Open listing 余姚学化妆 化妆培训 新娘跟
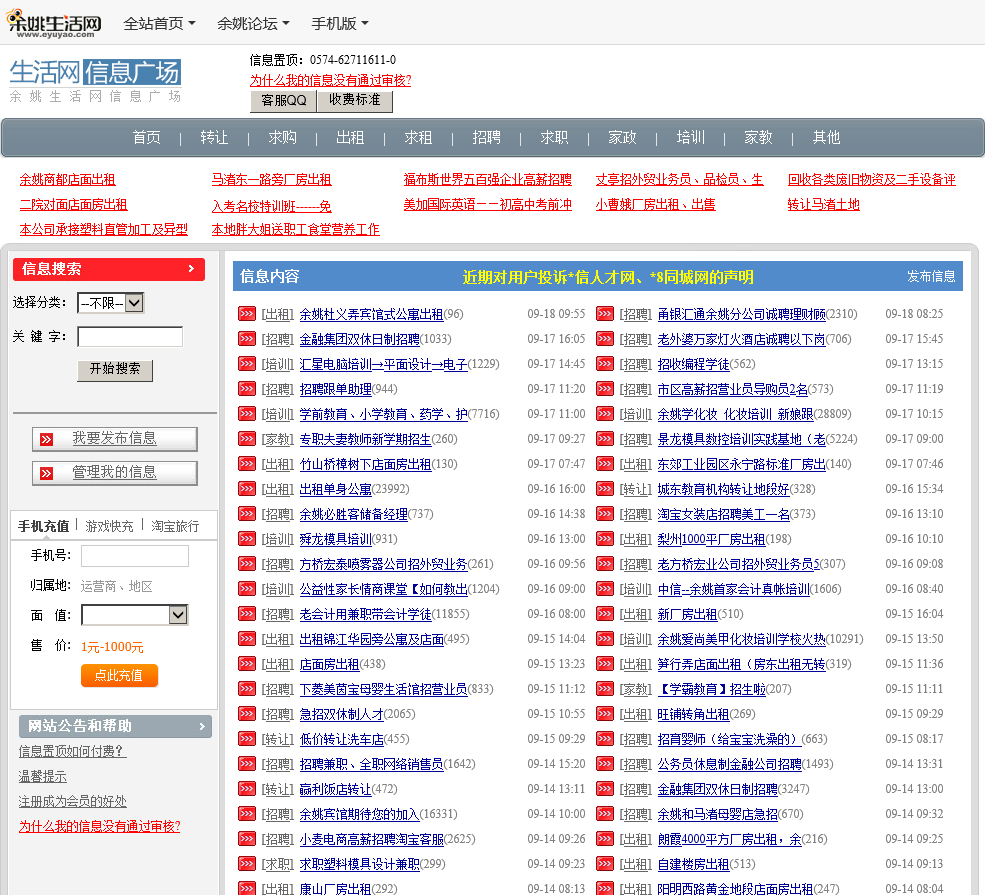The height and width of the screenshot is (895, 985). coord(735,414)
